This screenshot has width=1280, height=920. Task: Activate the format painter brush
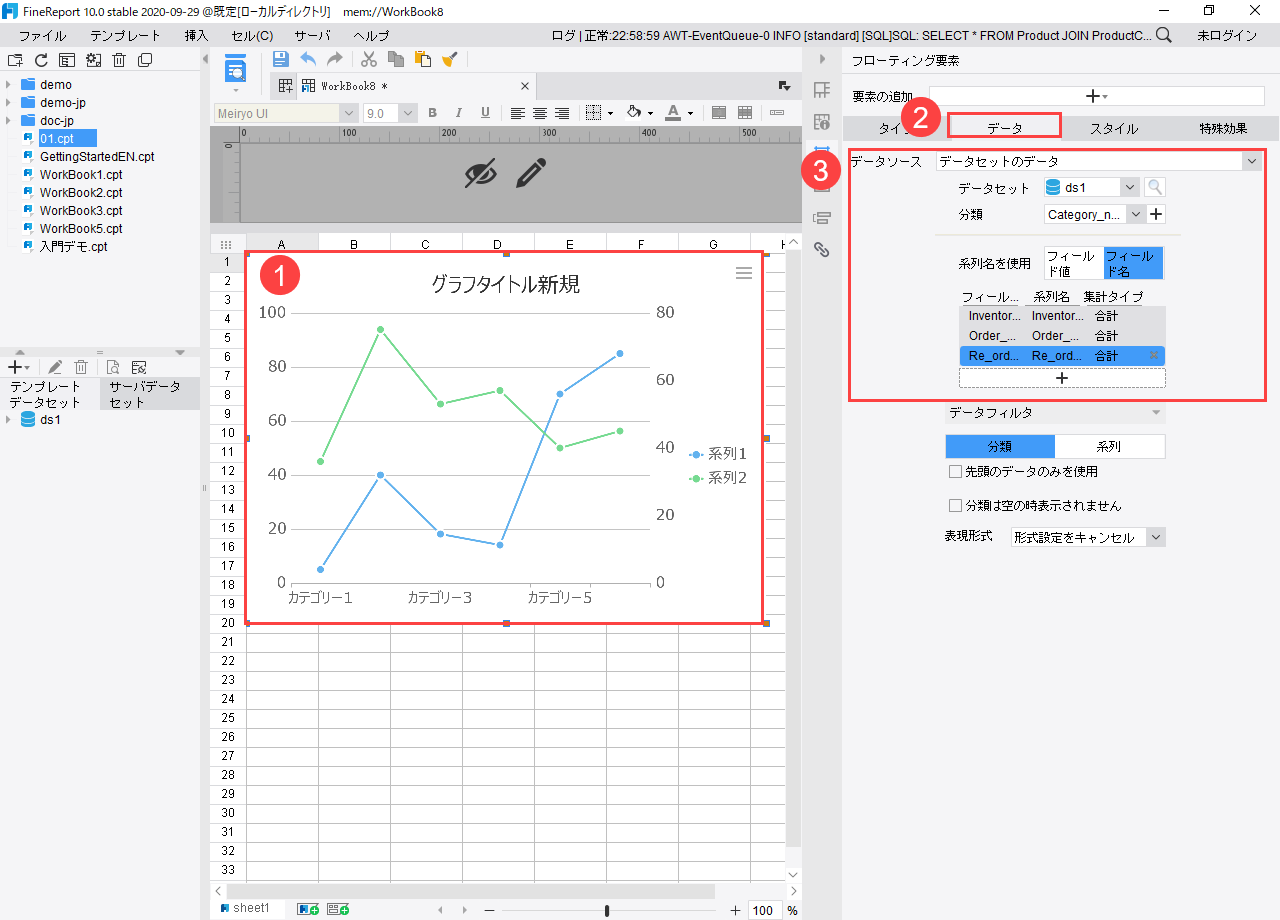[x=449, y=59]
